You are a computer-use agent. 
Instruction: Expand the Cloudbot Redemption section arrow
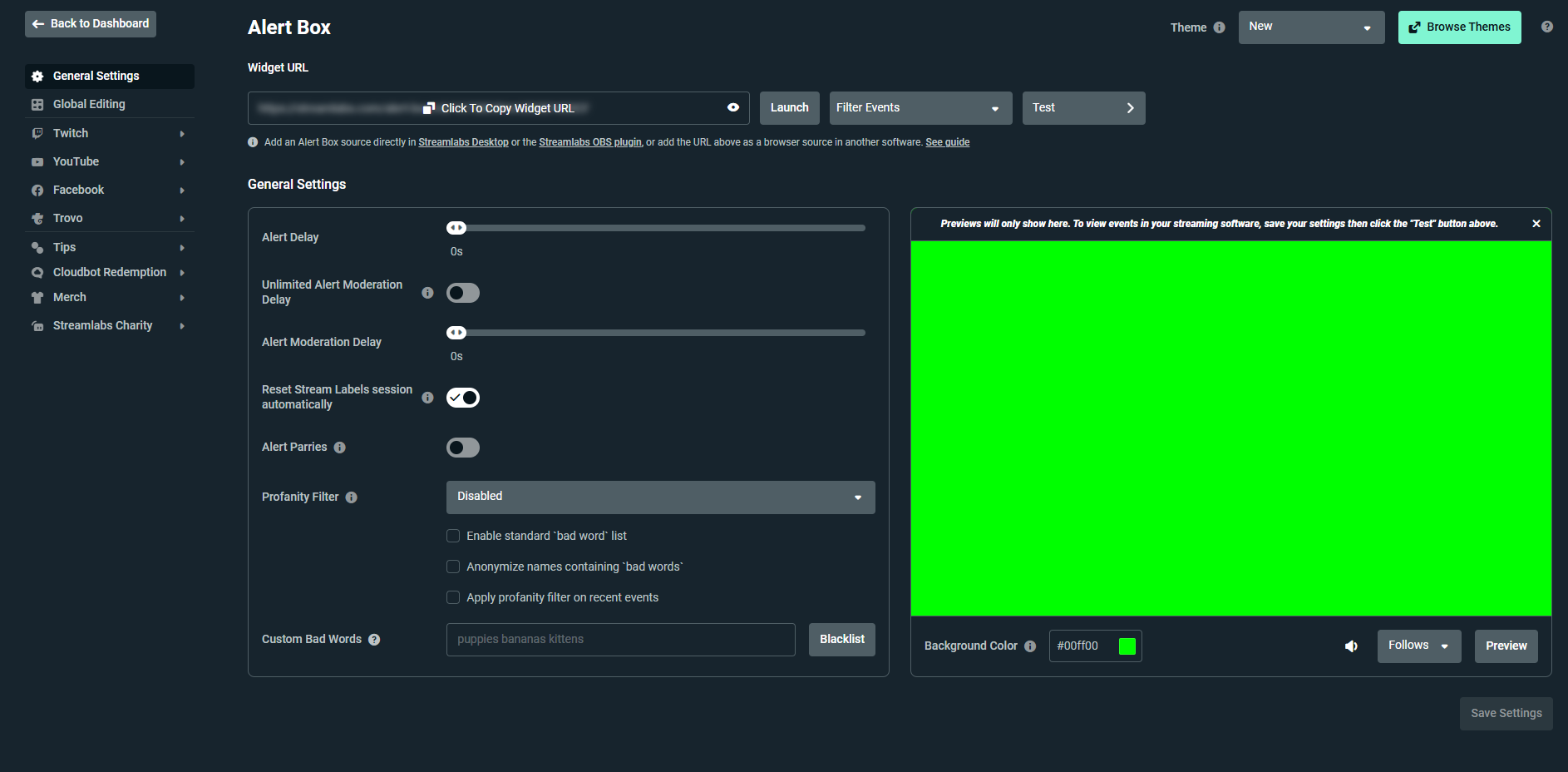(x=181, y=273)
